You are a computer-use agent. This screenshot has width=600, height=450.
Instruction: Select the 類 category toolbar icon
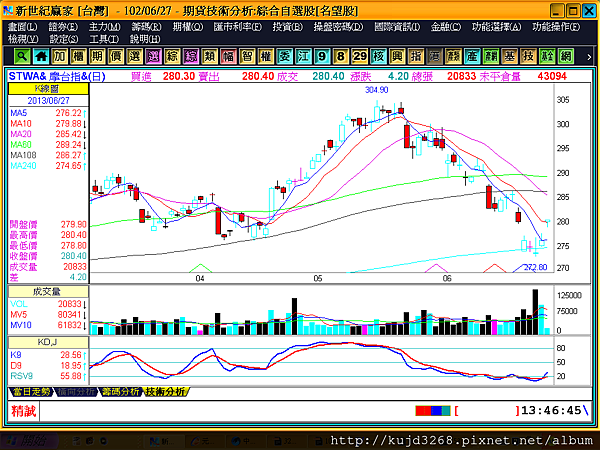coord(210,57)
